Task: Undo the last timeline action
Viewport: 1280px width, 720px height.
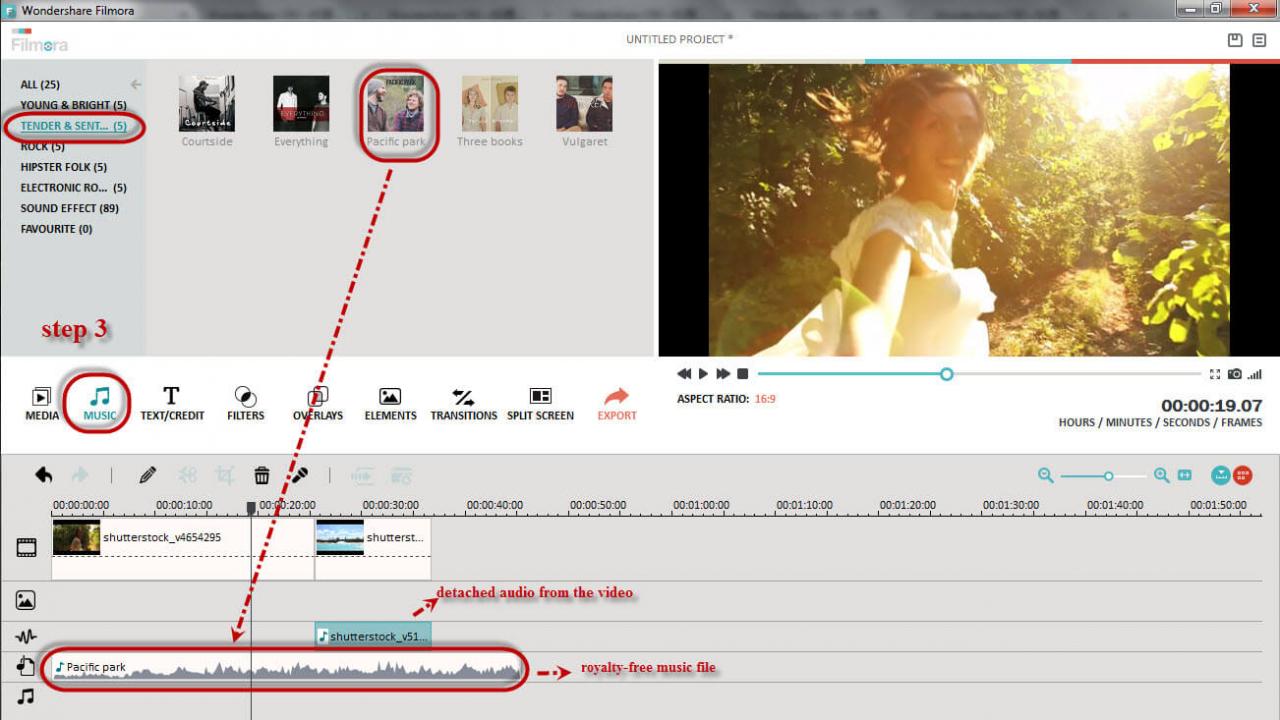Action: tap(44, 475)
